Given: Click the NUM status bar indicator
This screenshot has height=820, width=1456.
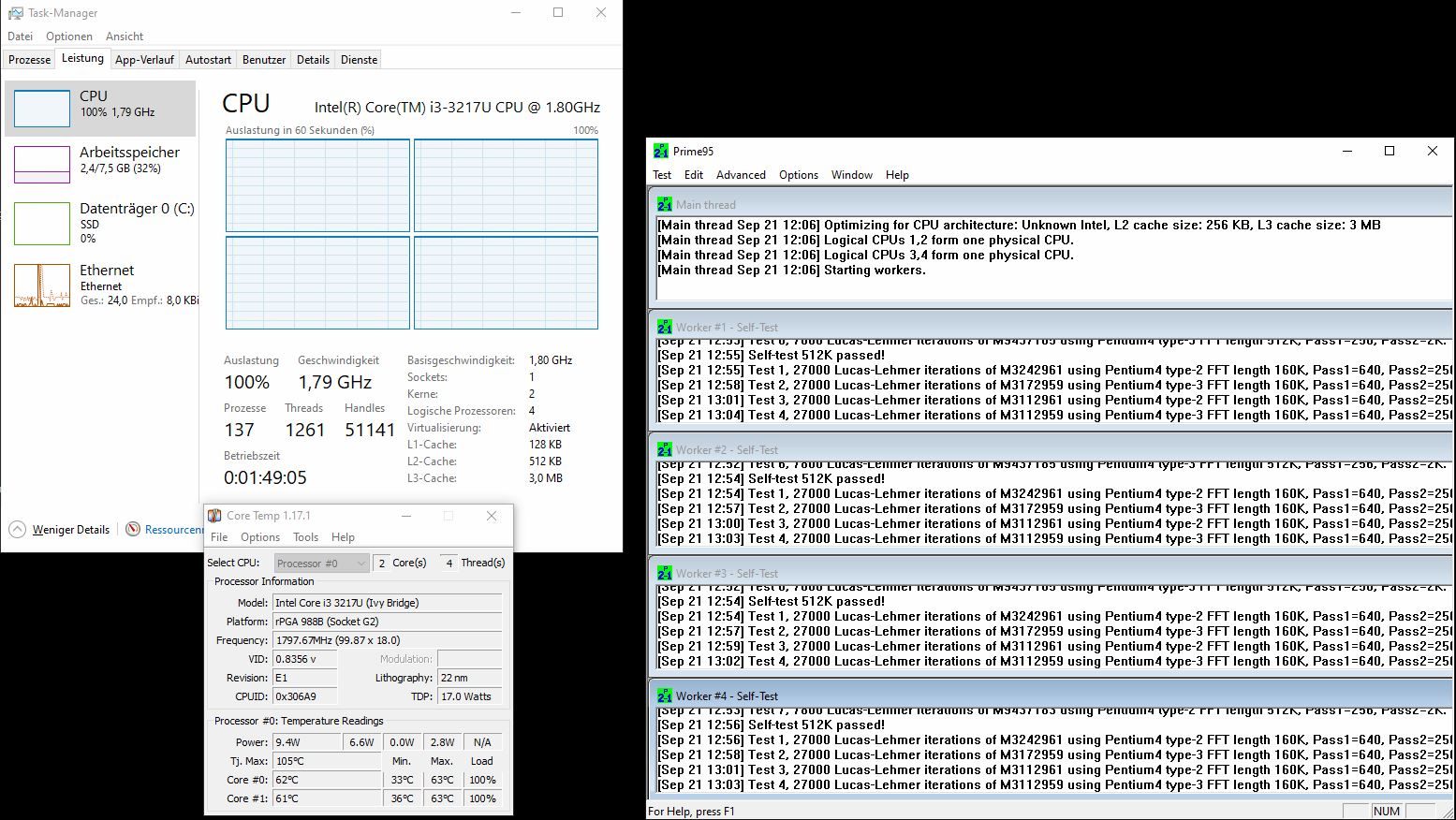Looking at the screenshot, I should pyautogui.click(x=1387, y=811).
